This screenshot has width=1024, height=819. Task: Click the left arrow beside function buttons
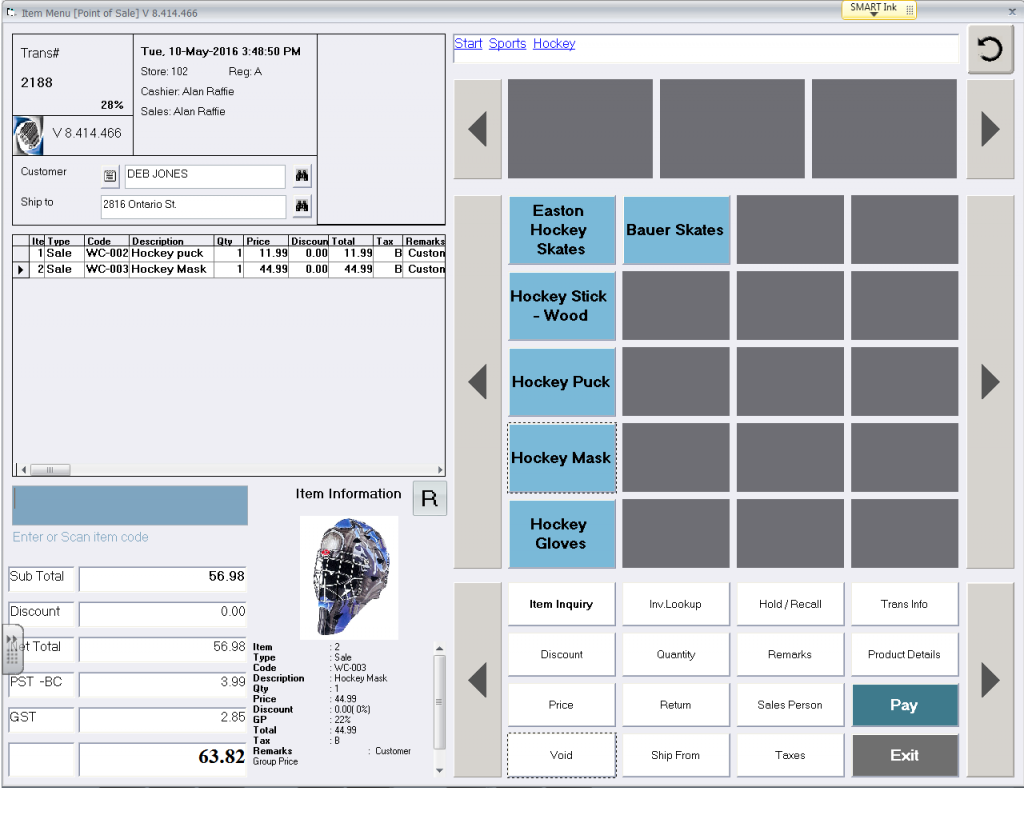click(x=477, y=679)
